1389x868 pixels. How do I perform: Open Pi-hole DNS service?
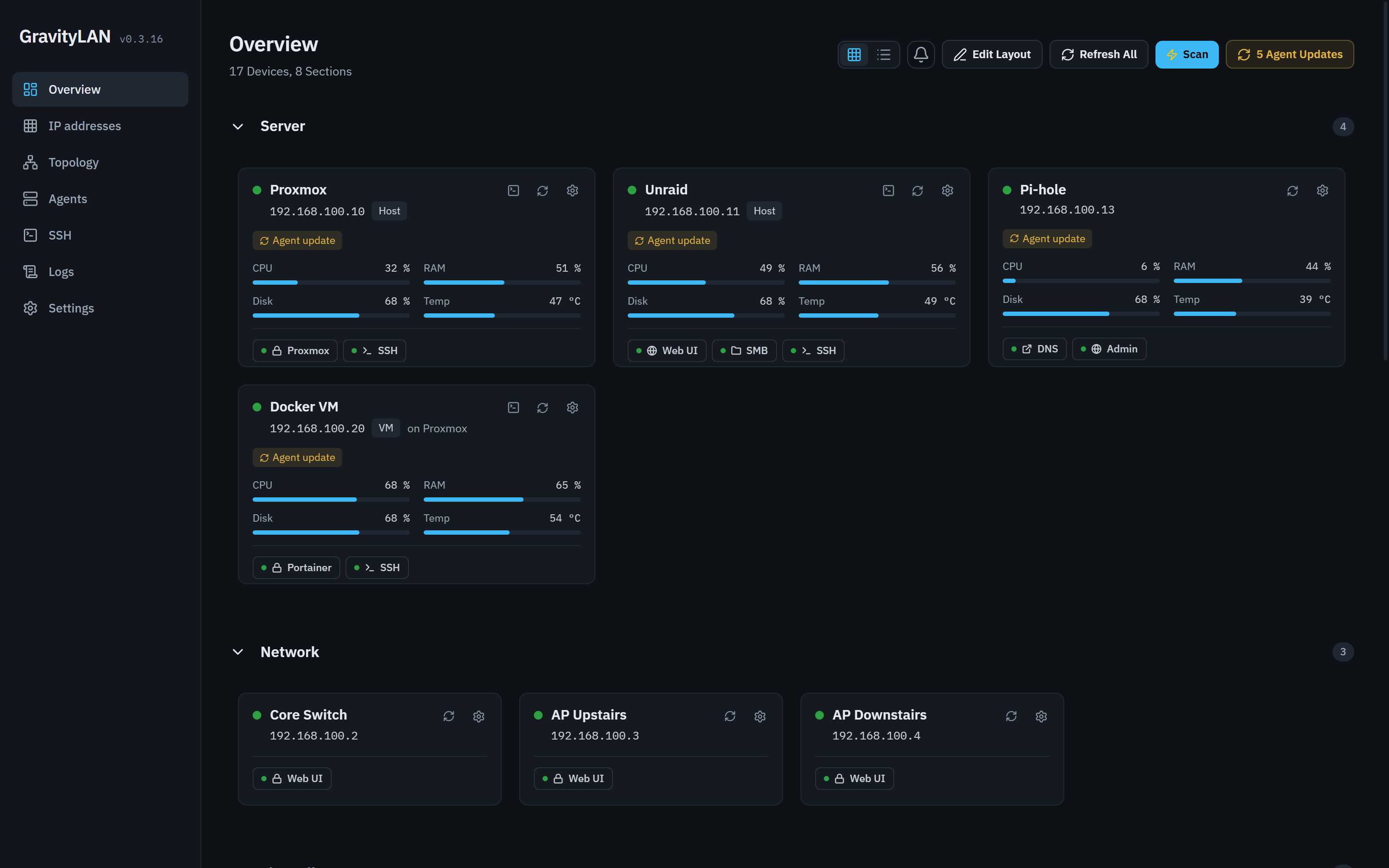coord(1034,349)
